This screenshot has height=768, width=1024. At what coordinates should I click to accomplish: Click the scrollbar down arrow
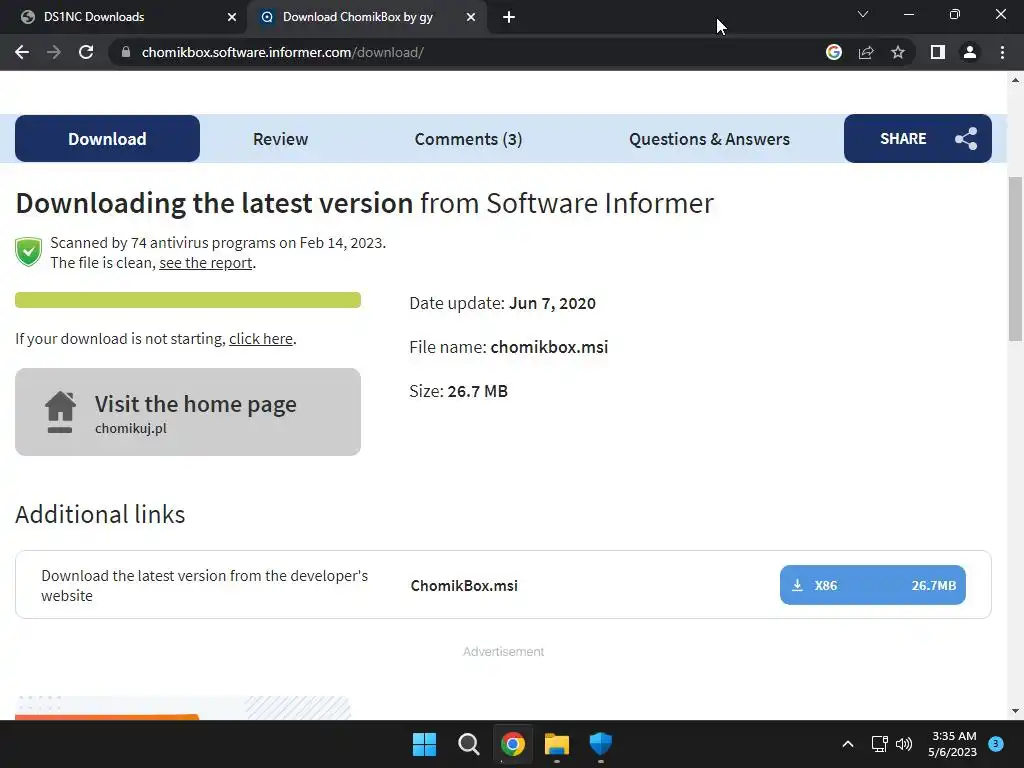pyautogui.click(x=1015, y=711)
